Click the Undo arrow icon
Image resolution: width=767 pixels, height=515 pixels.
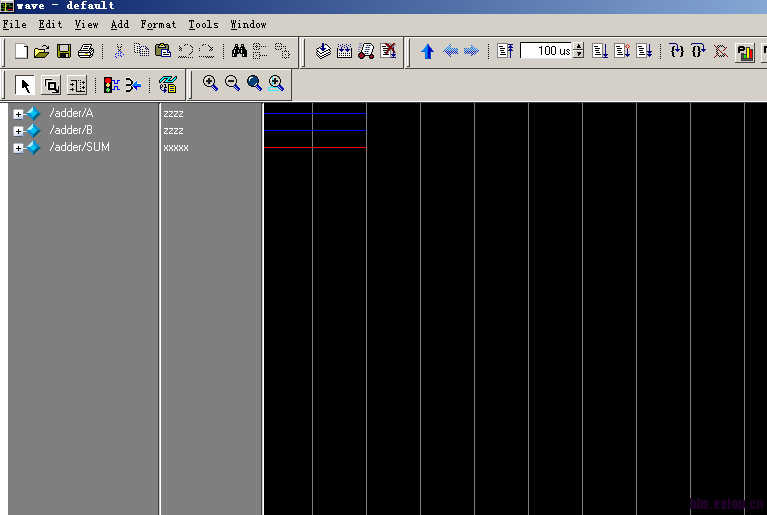coord(185,51)
